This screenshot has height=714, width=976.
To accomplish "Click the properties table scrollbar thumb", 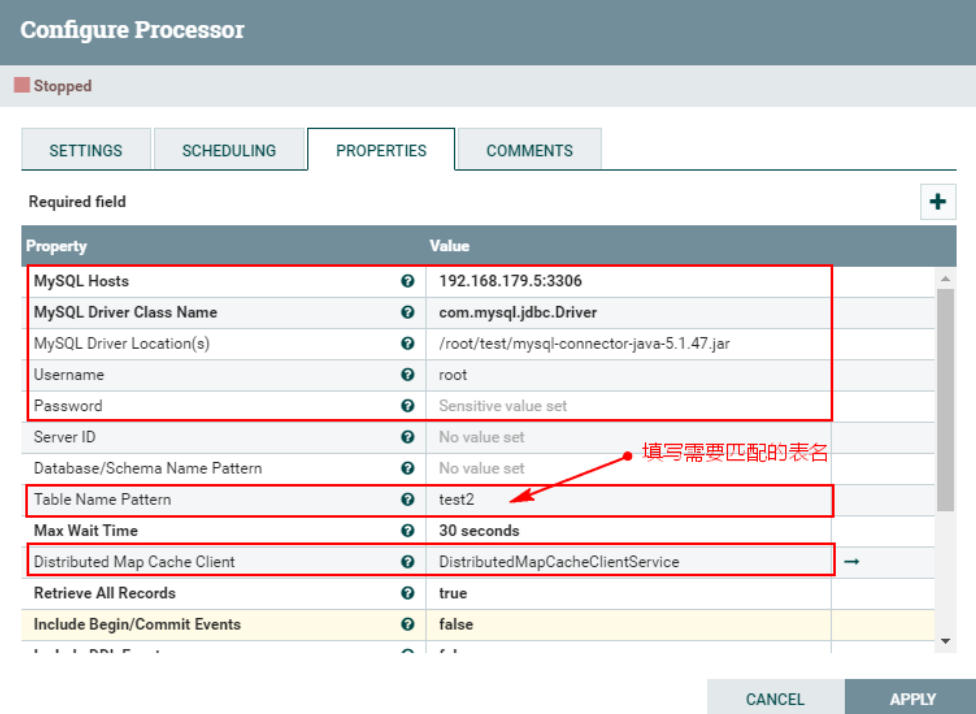I will 946,400.
